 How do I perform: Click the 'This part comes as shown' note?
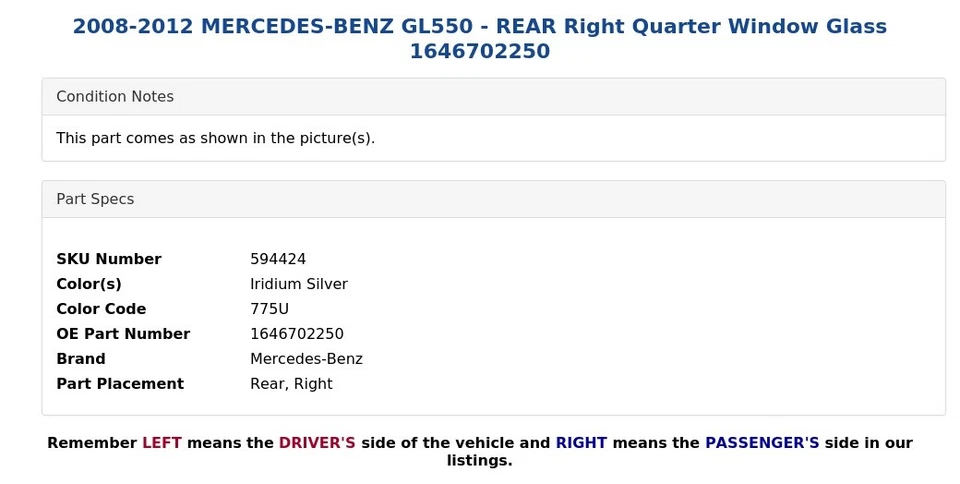215,138
